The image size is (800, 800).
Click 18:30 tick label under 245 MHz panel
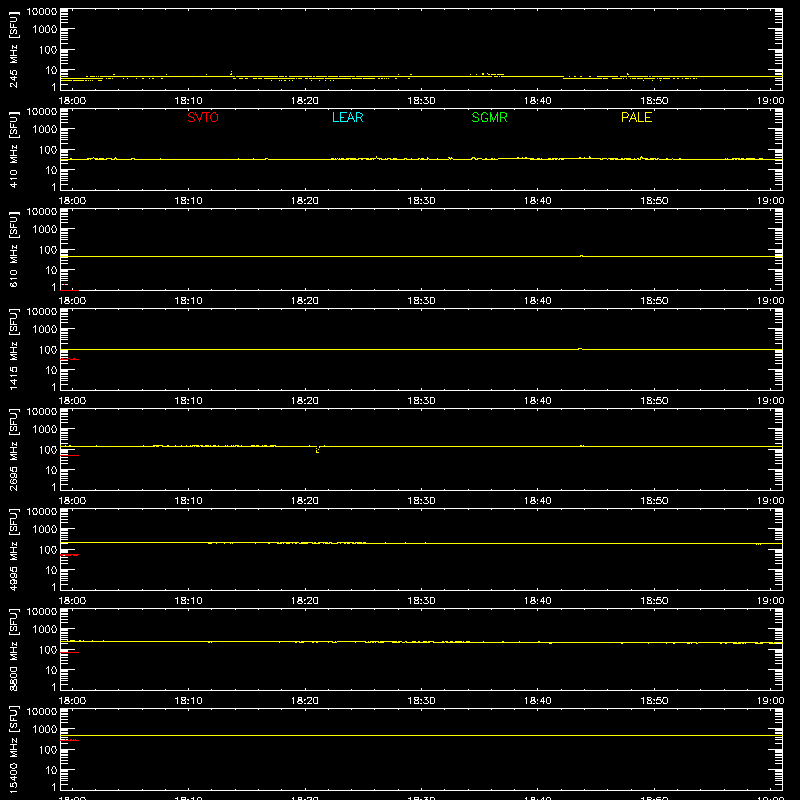point(421,101)
